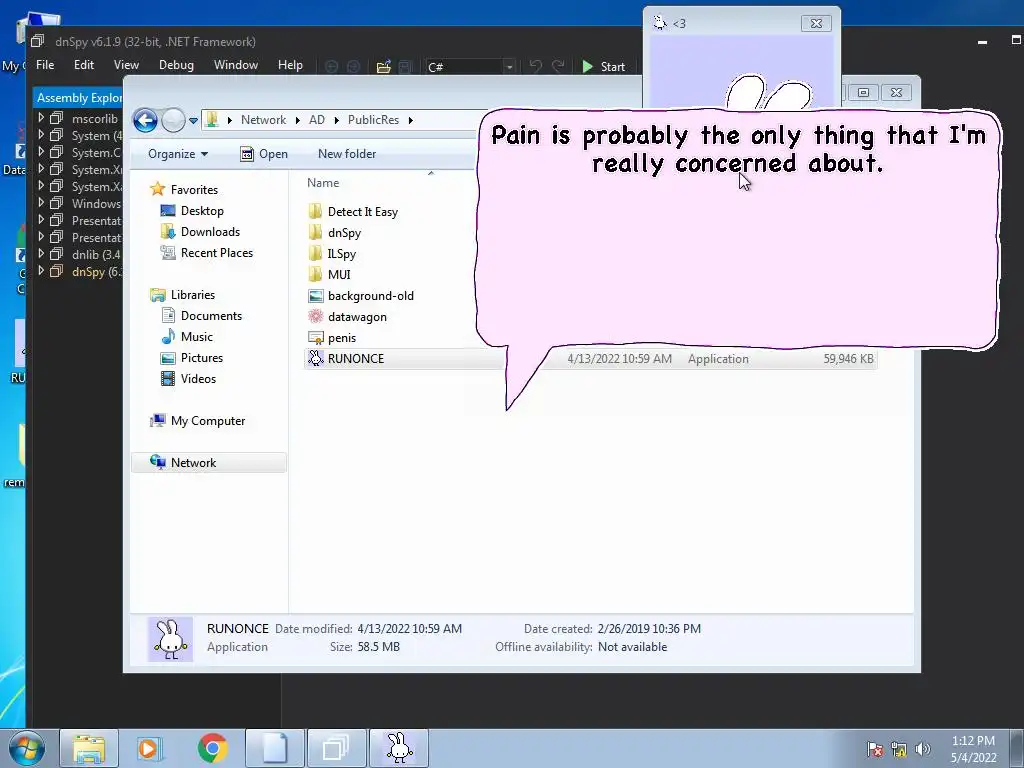Click the dnSpy Start debugging button

603,67
